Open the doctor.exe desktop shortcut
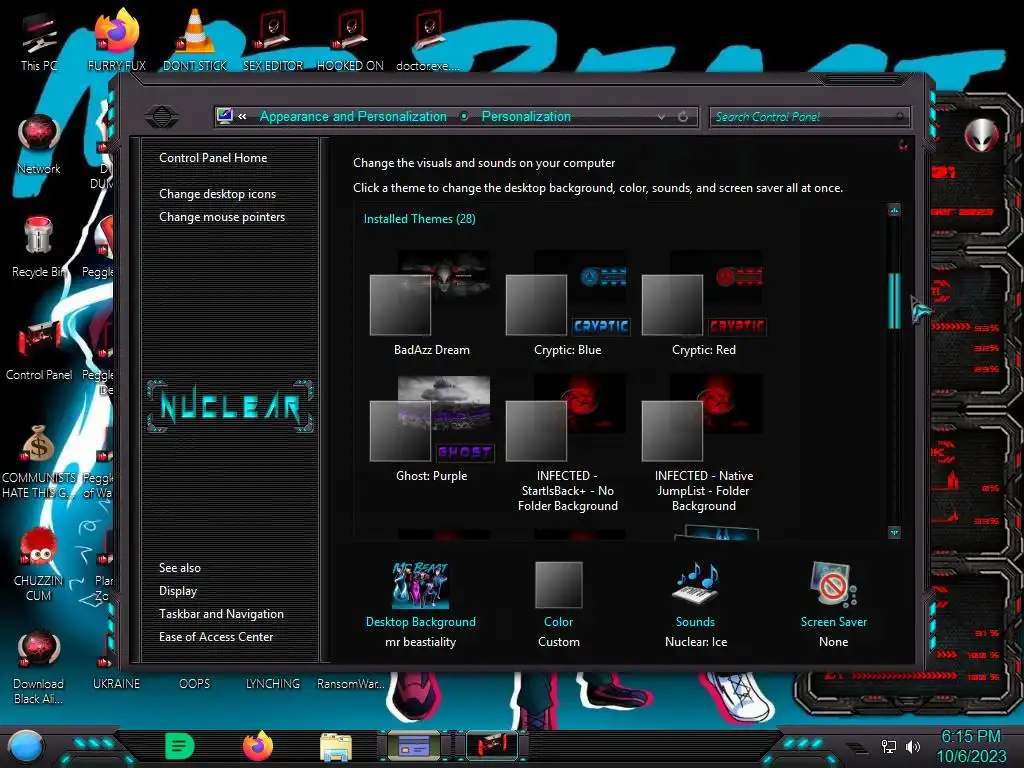The height and width of the screenshot is (768, 1024). point(428,40)
